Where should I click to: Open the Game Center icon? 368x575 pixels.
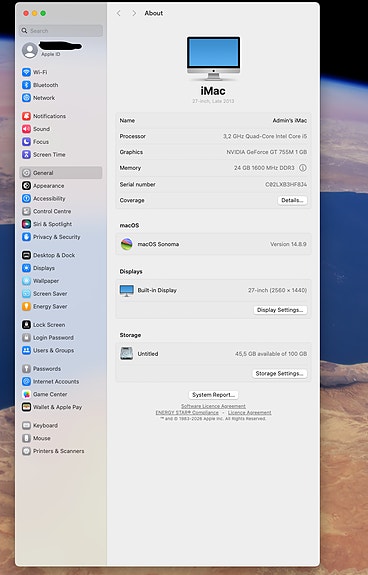tap(26, 395)
